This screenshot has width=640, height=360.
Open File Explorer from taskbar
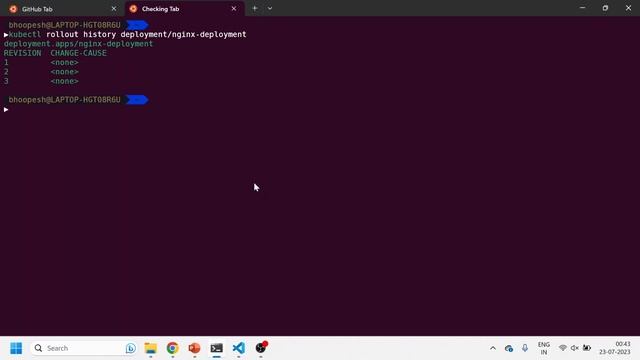pos(151,348)
